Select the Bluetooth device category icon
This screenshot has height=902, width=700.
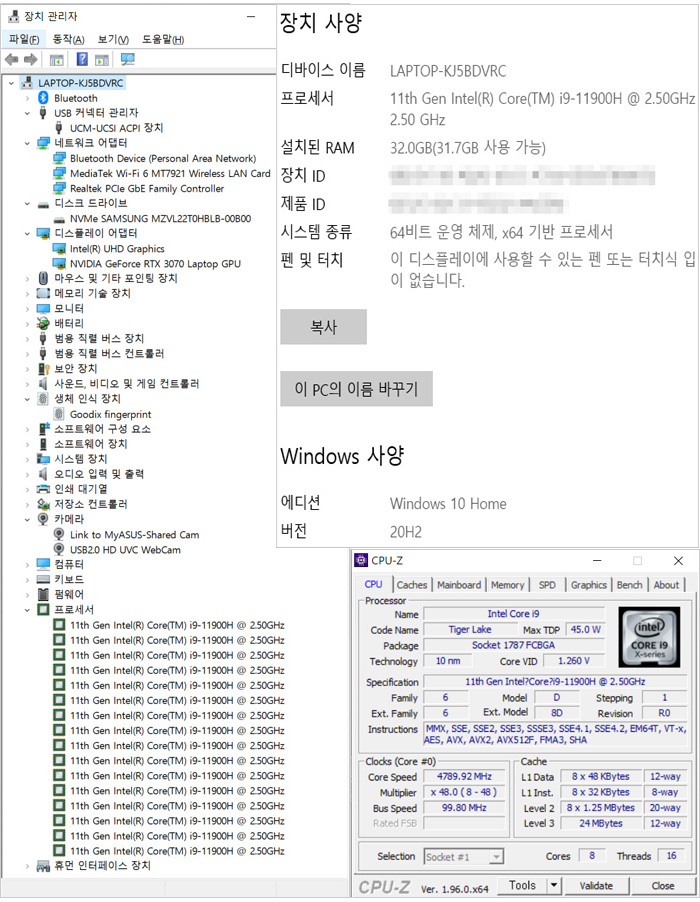point(43,98)
